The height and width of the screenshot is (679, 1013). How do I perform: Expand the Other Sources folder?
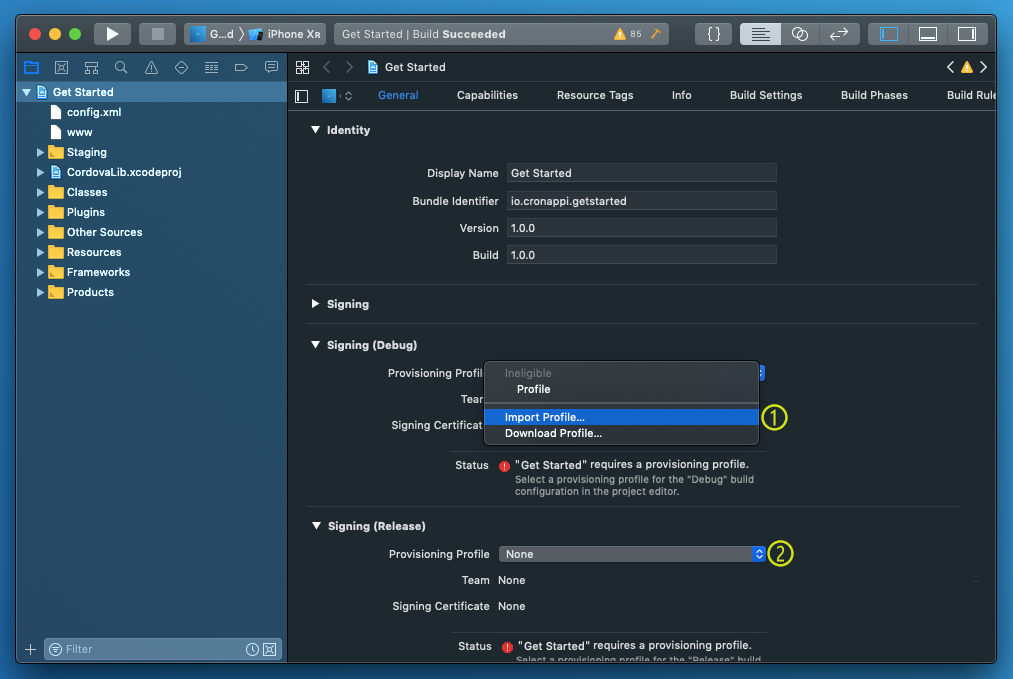(40, 233)
